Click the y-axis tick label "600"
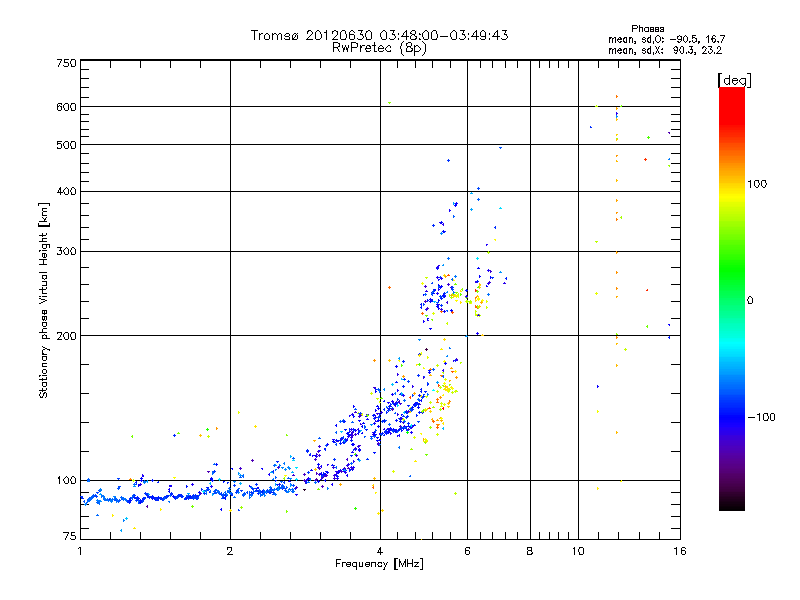 (x=66, y=107)
